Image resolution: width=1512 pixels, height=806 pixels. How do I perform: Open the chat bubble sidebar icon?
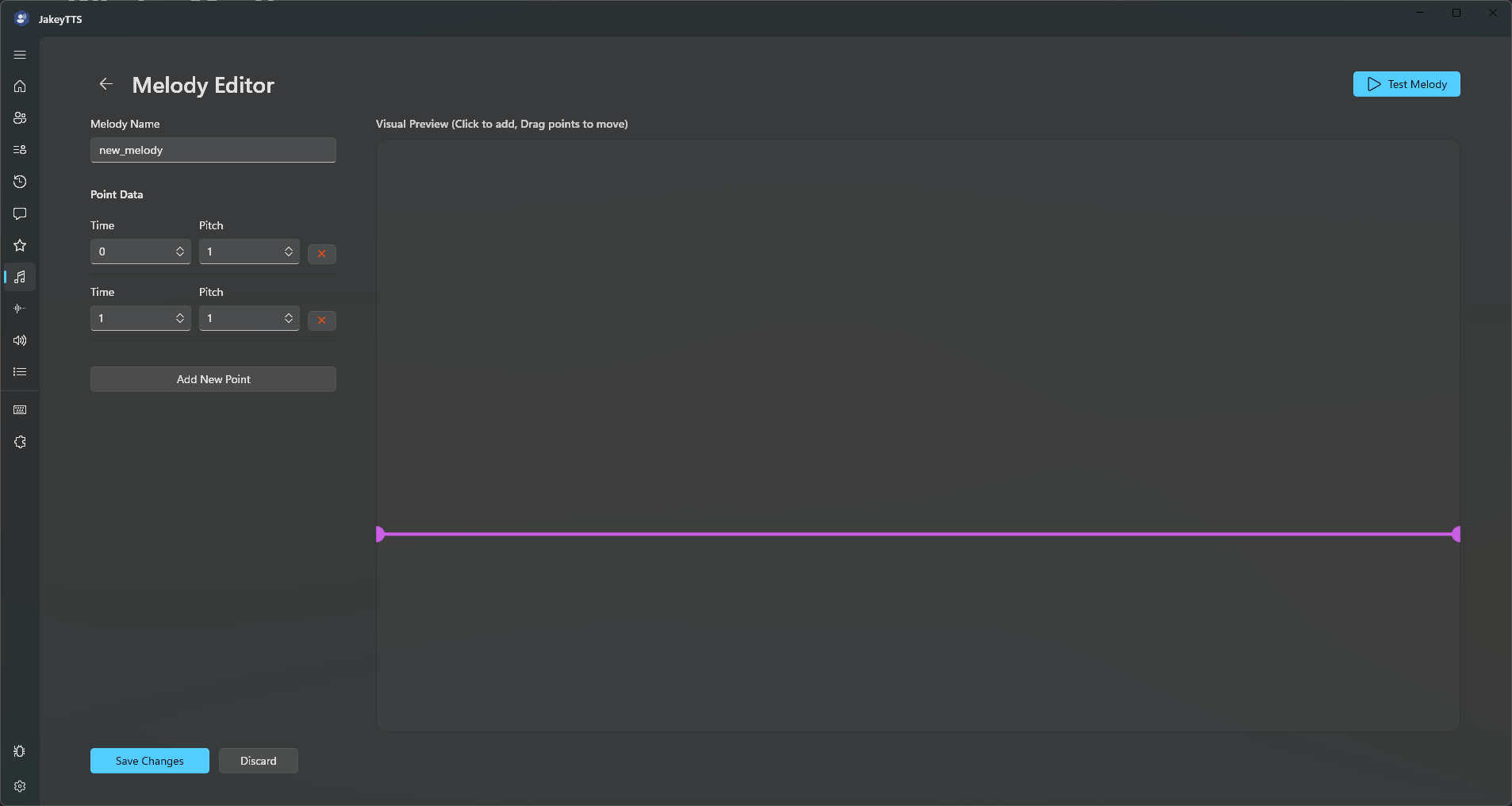20,213
